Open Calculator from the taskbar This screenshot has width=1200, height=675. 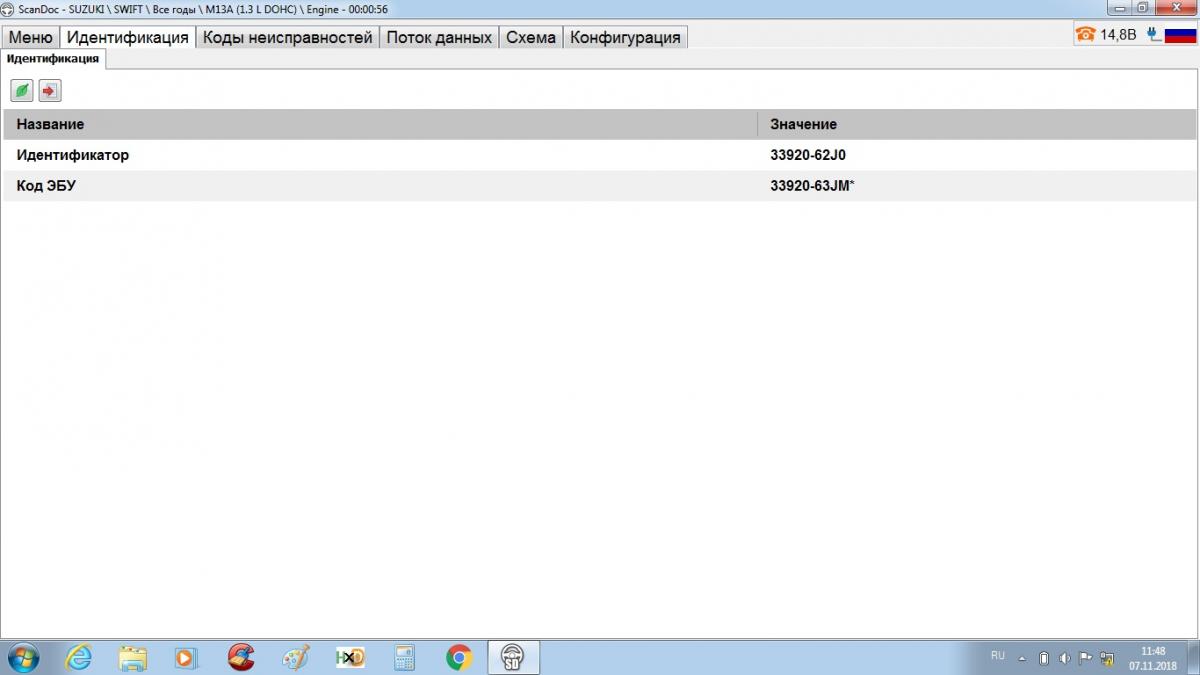coord(405,657)
